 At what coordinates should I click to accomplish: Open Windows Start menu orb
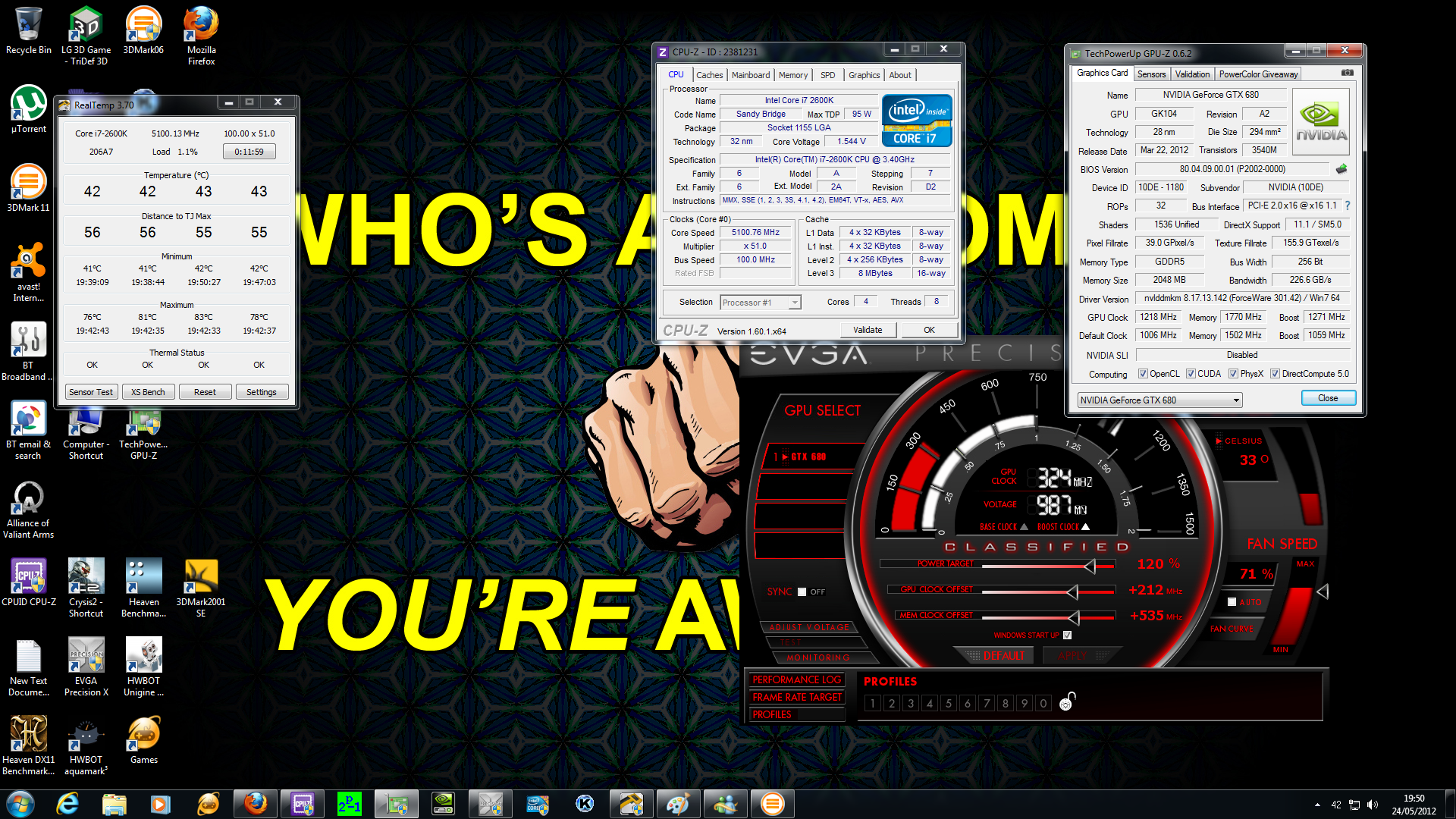pos(20,804)
